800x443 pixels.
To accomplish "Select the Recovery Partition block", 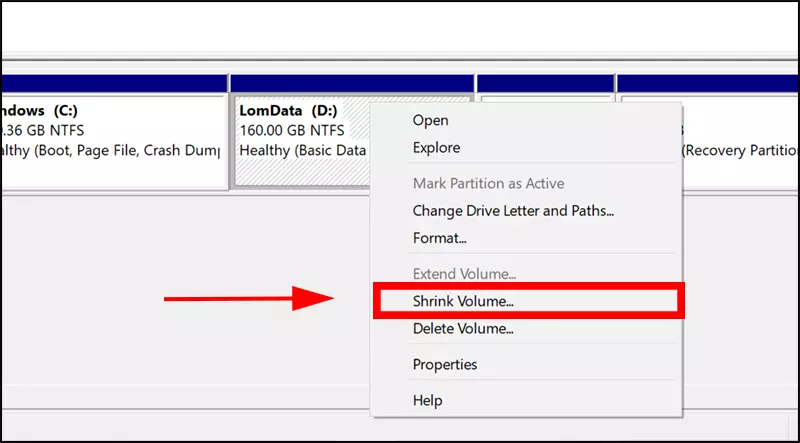I will coord(741,142).
